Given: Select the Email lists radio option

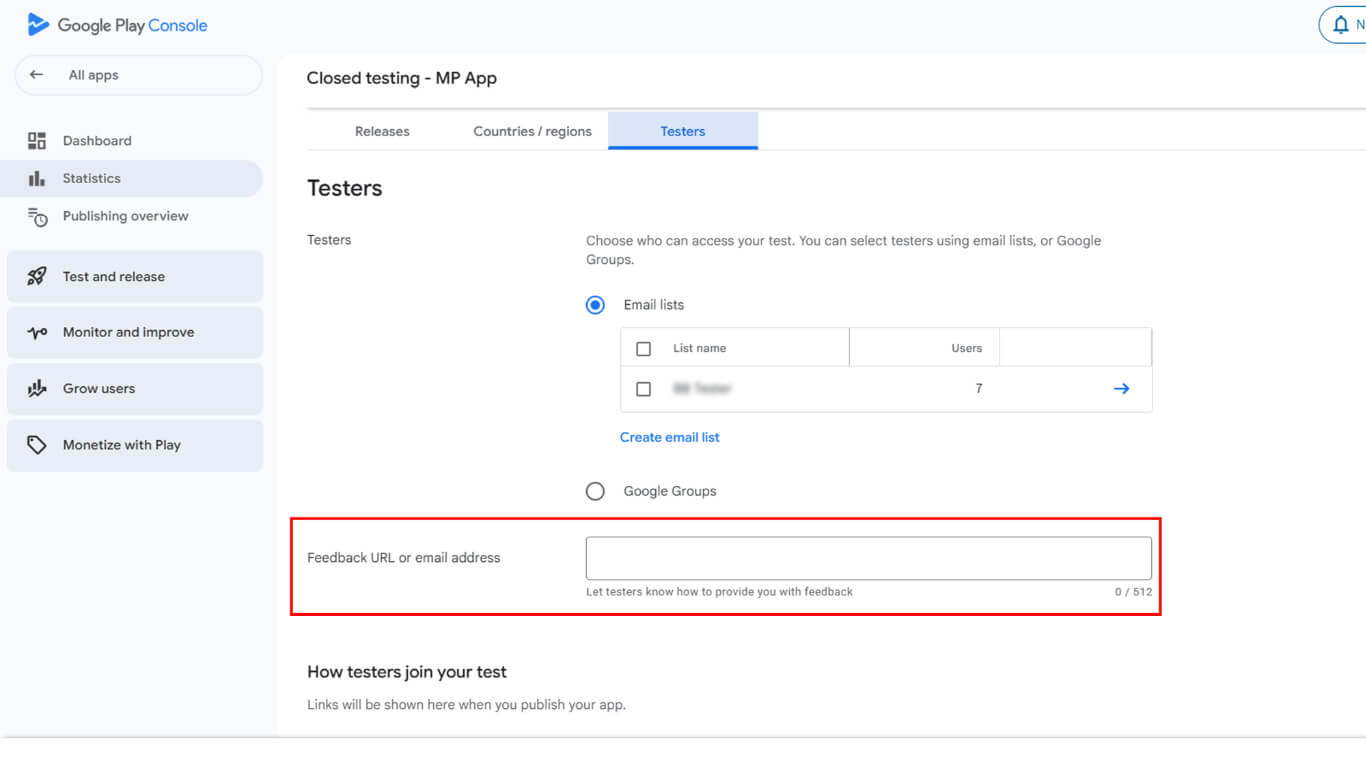Looking at the screenshot, I should click(596, 305).
